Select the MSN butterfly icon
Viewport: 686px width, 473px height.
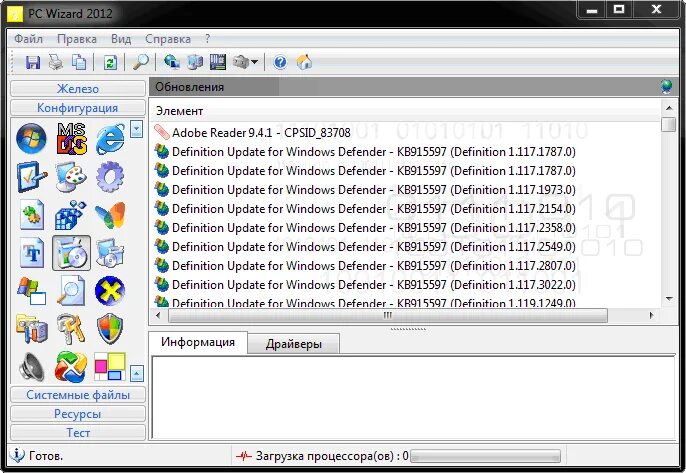(x=110, y=215)
